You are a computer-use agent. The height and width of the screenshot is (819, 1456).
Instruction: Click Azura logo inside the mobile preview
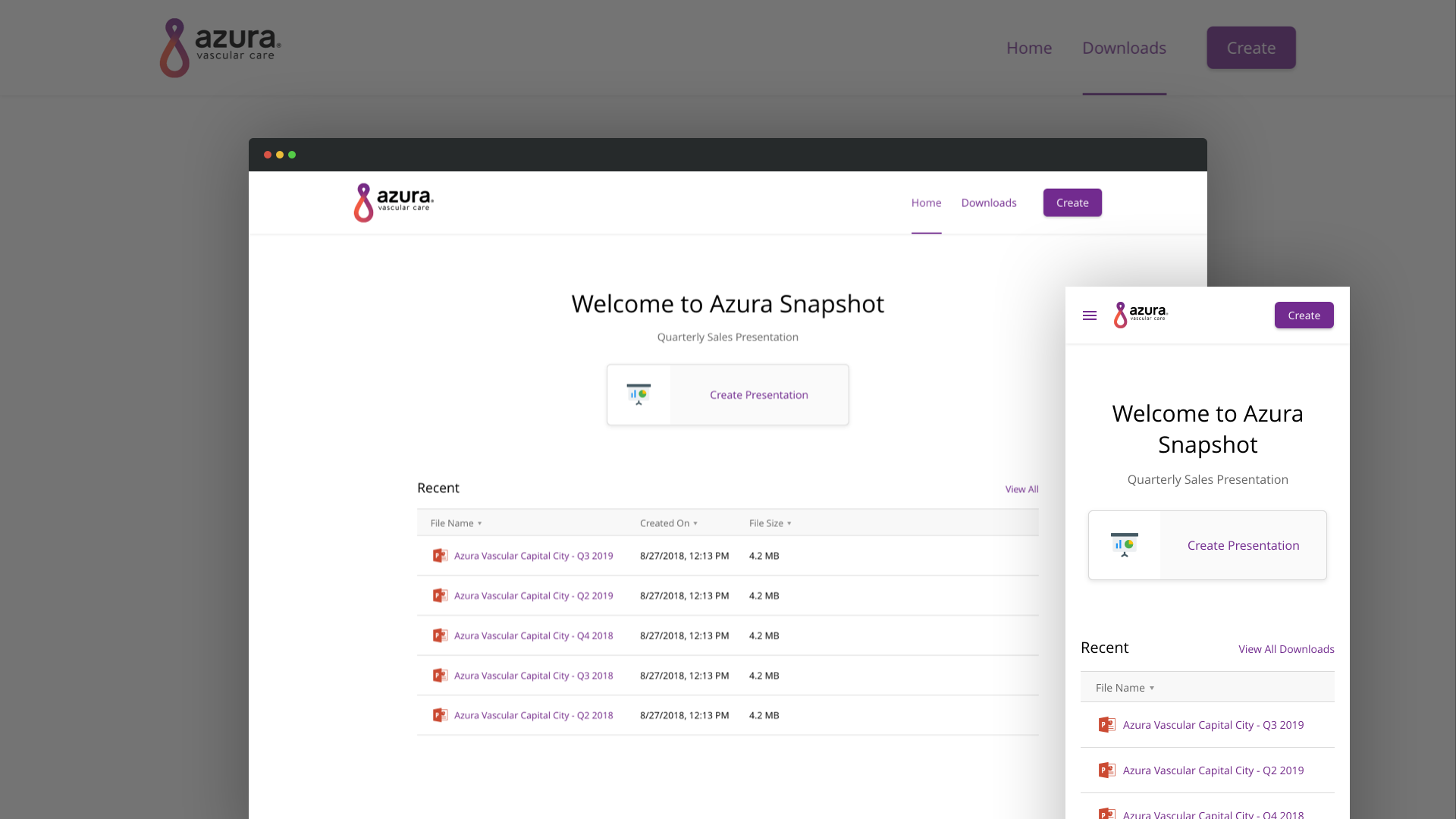click(x=1140, y=315)
